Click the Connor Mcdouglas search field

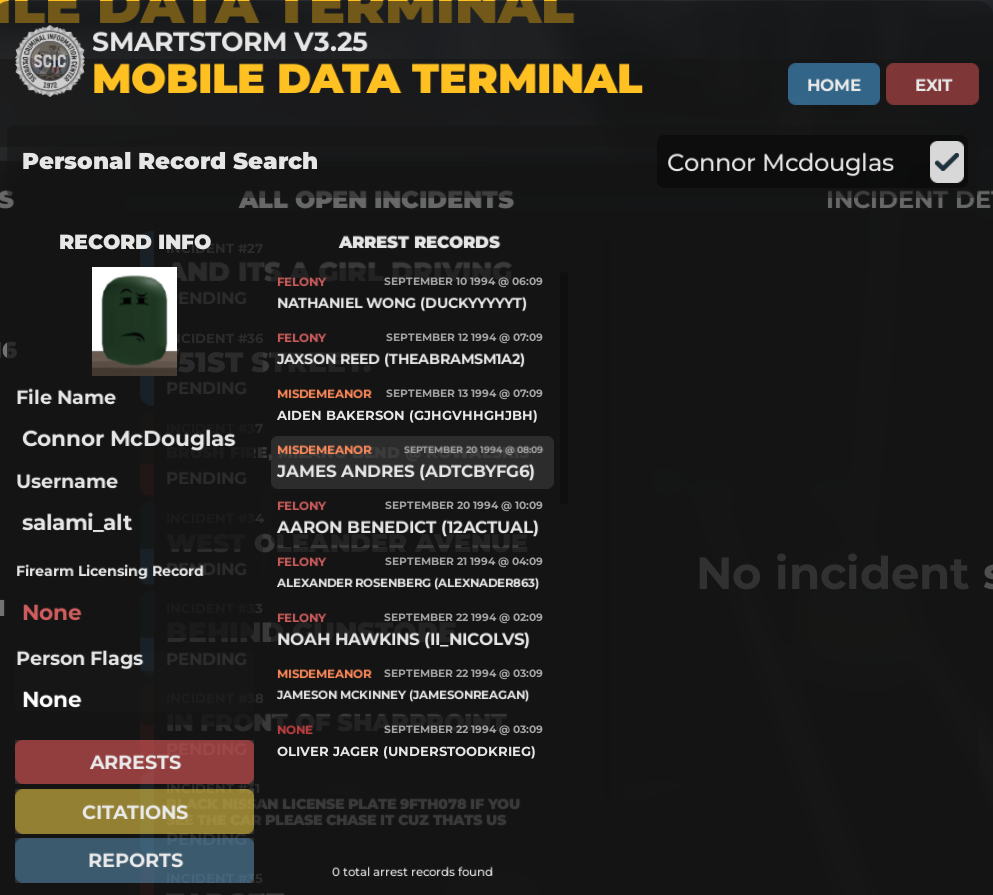(790, 163)
